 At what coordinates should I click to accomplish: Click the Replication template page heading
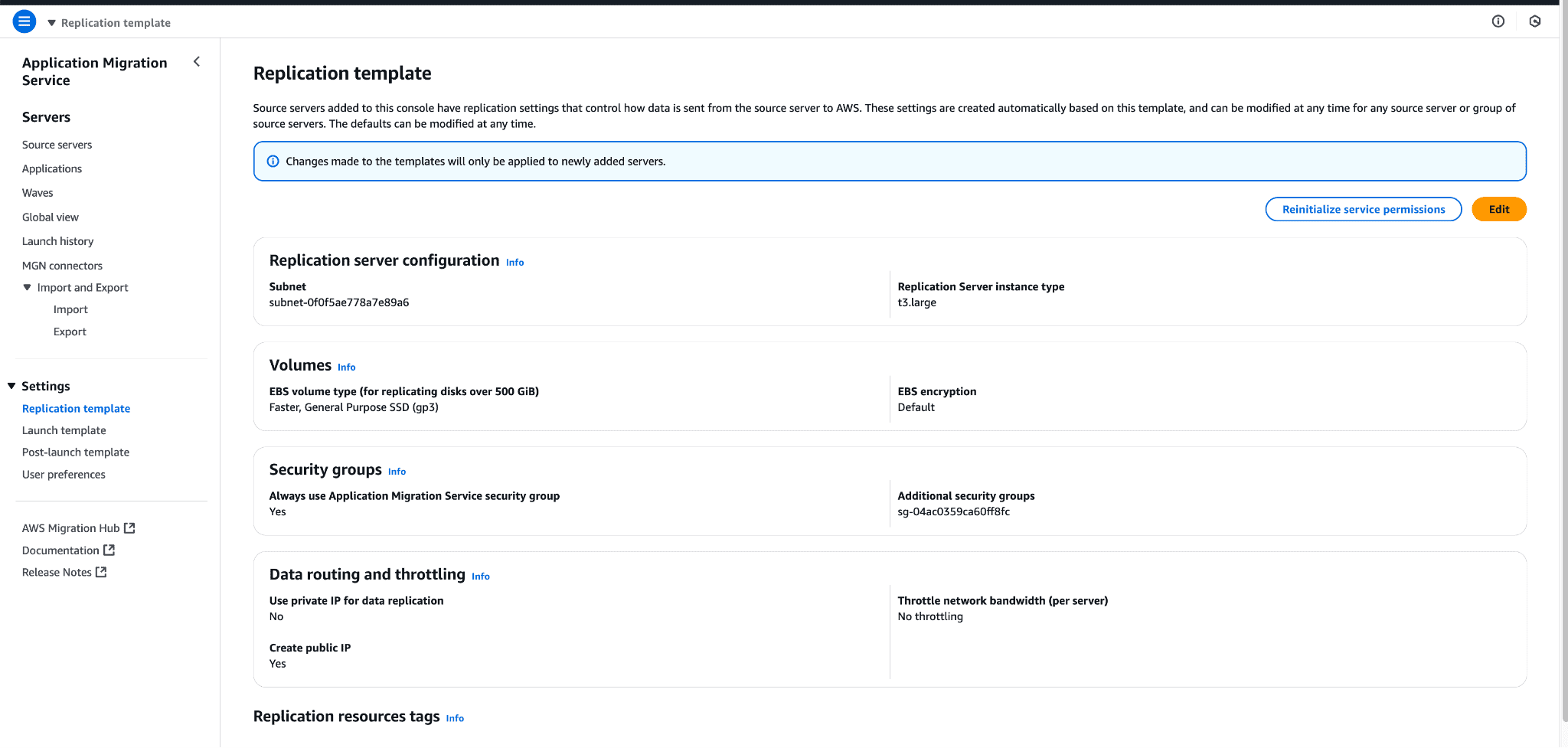pos(342,73)
